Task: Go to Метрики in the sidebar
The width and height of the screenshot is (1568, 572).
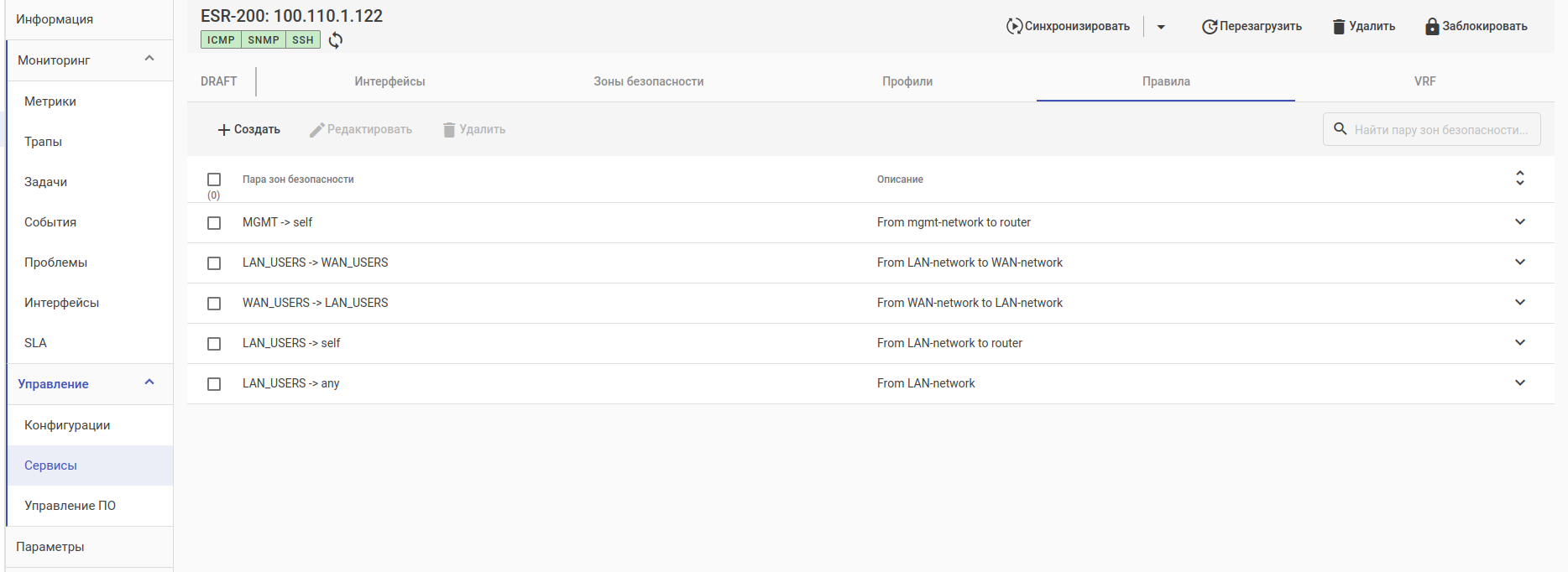Action: point(50,101)
